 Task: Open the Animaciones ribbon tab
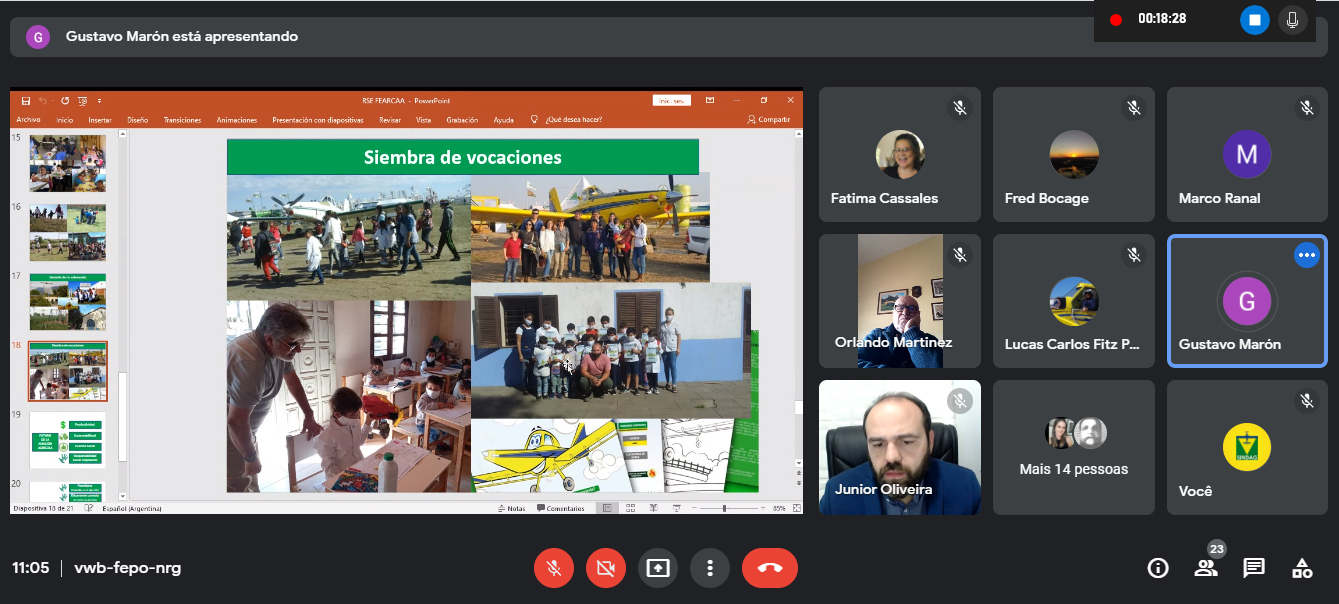tap(237, 120)
